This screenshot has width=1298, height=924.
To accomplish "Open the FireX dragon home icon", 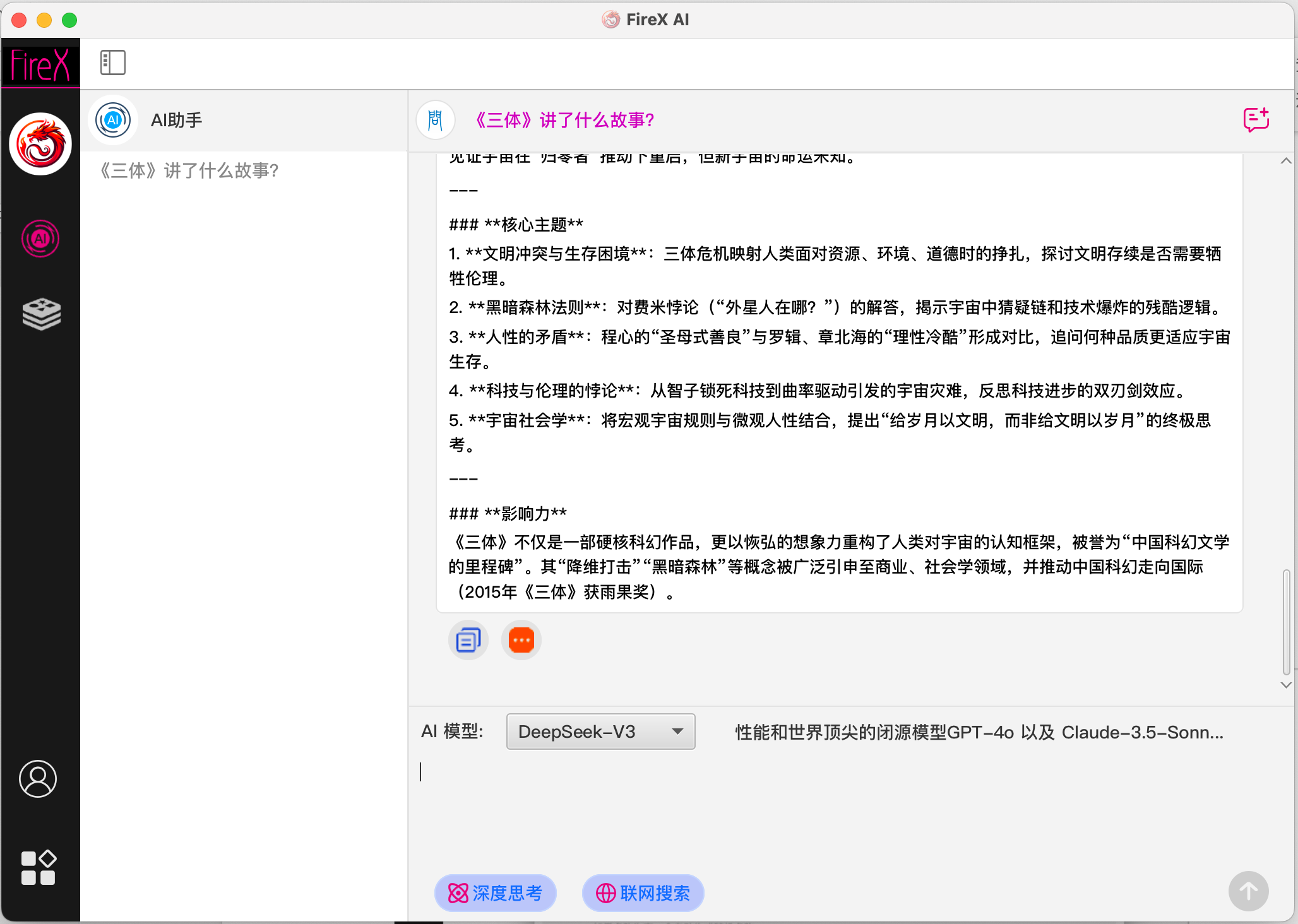I will pyautogui.click(x=40, y=143).
